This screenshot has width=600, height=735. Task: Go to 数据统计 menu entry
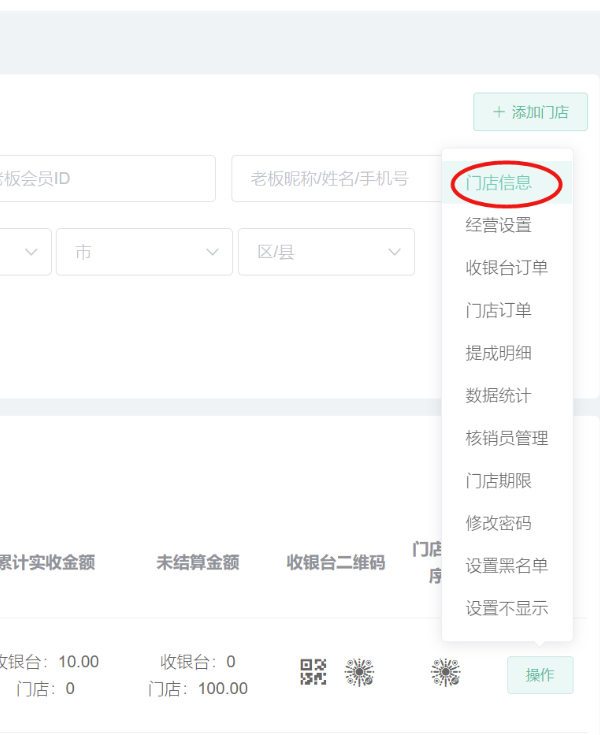click(499, 395)
